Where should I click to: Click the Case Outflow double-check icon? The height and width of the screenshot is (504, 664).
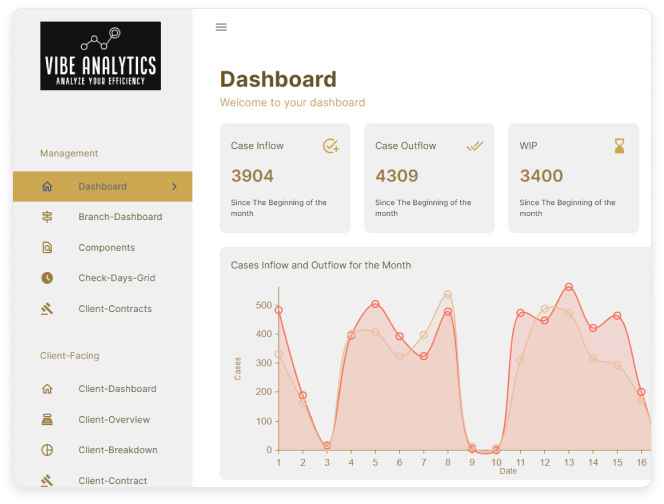pos(475,146)
